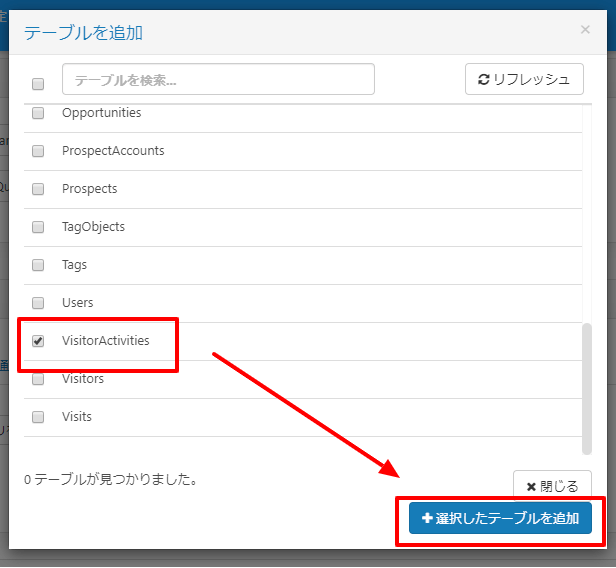Viewport: 616px width, 568px height.
Task: Click the 閉じる close button
Action: 552,486
